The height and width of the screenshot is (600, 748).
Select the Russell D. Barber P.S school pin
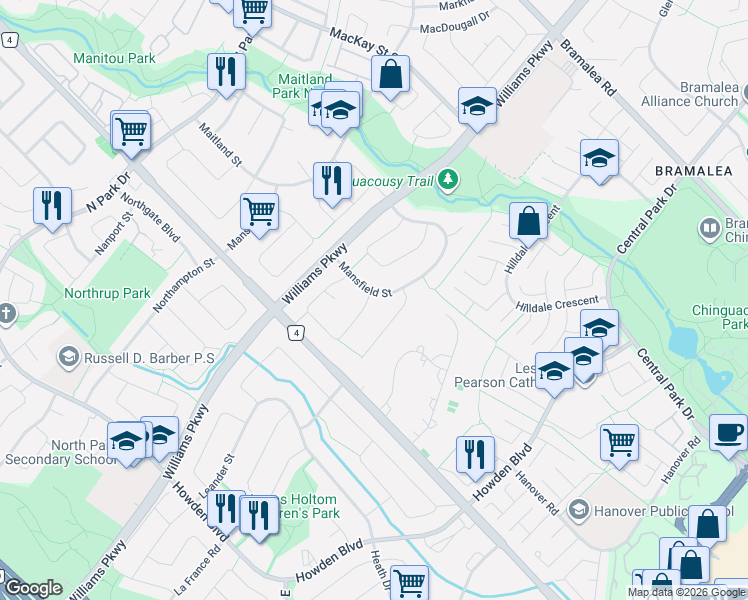point(69,357)
